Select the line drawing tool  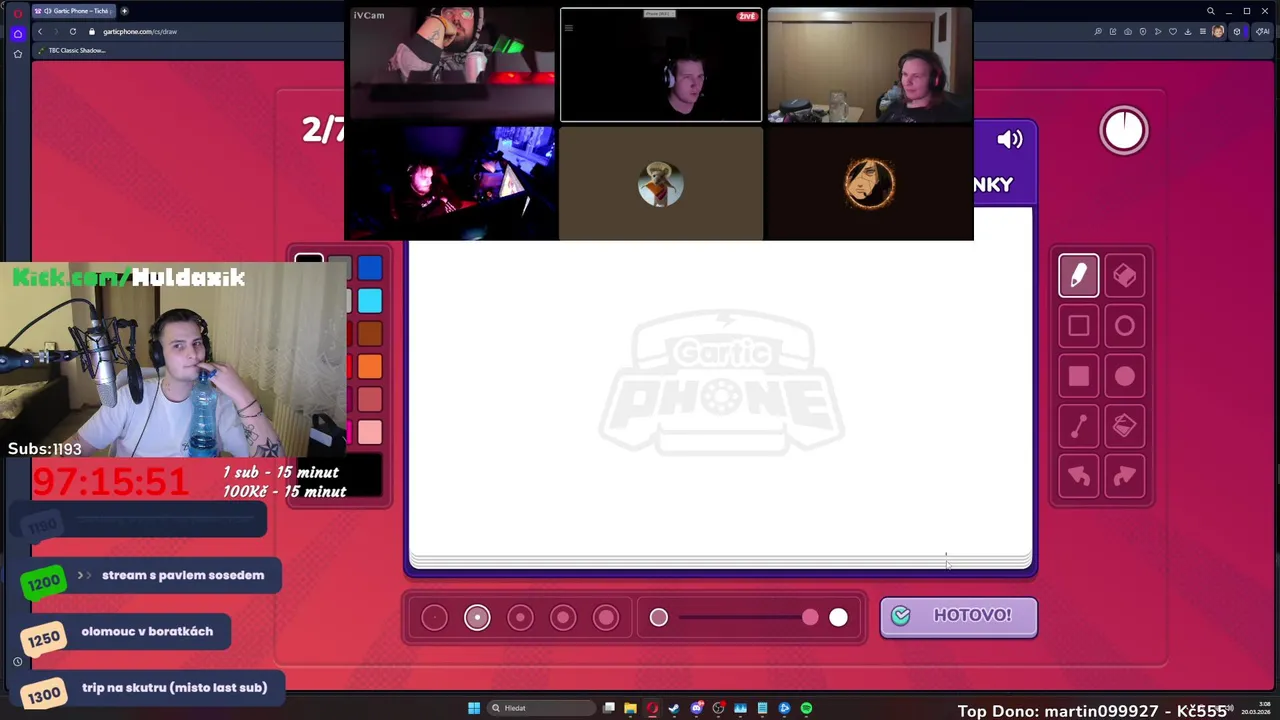pos(1078,426)
